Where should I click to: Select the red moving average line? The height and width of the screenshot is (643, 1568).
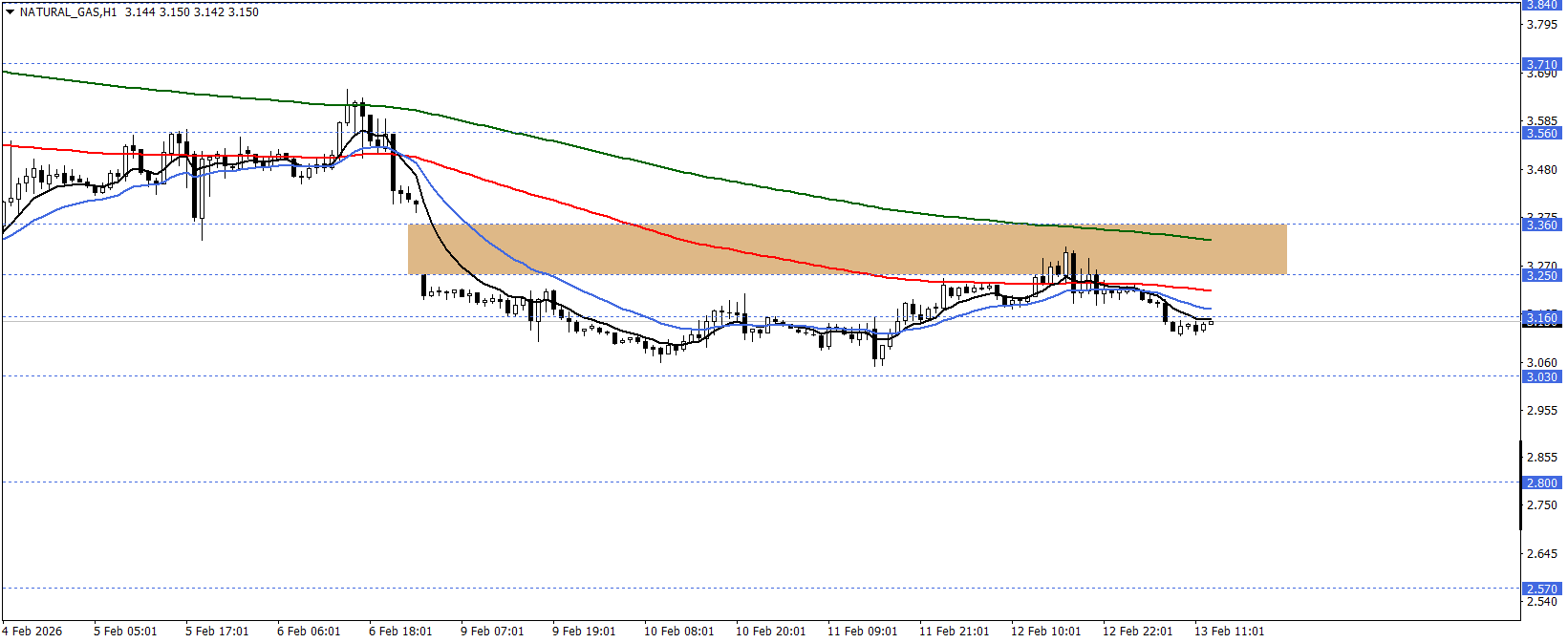(x=573, y=204)
